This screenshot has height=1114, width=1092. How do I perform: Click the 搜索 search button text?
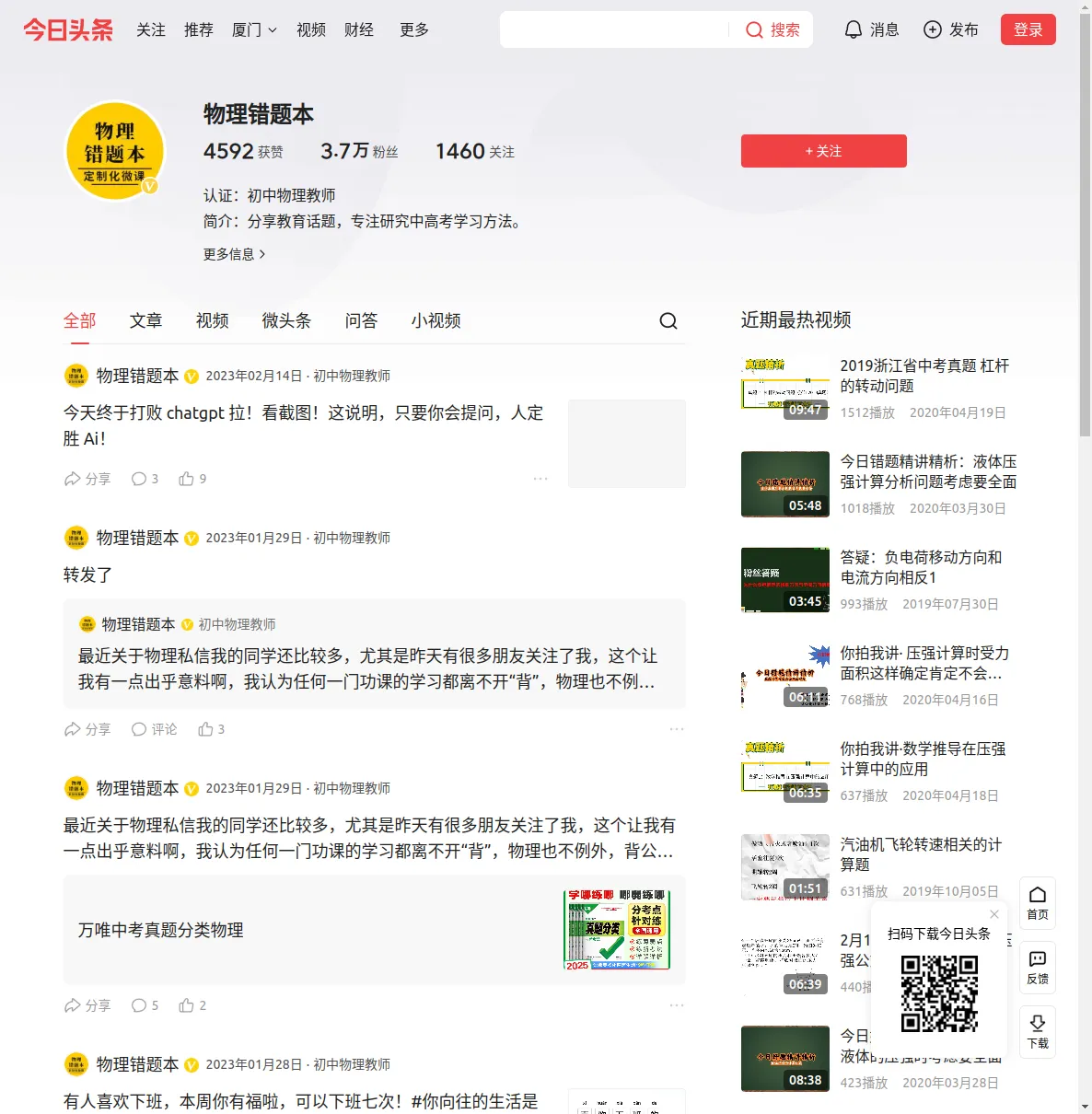pyautogui.click(x=785, y=30)
